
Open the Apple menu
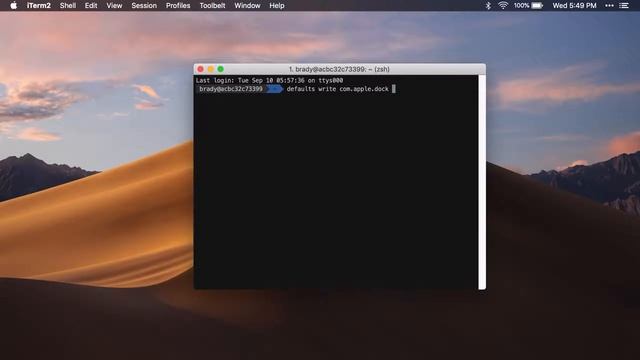click(x=13, y=5)
